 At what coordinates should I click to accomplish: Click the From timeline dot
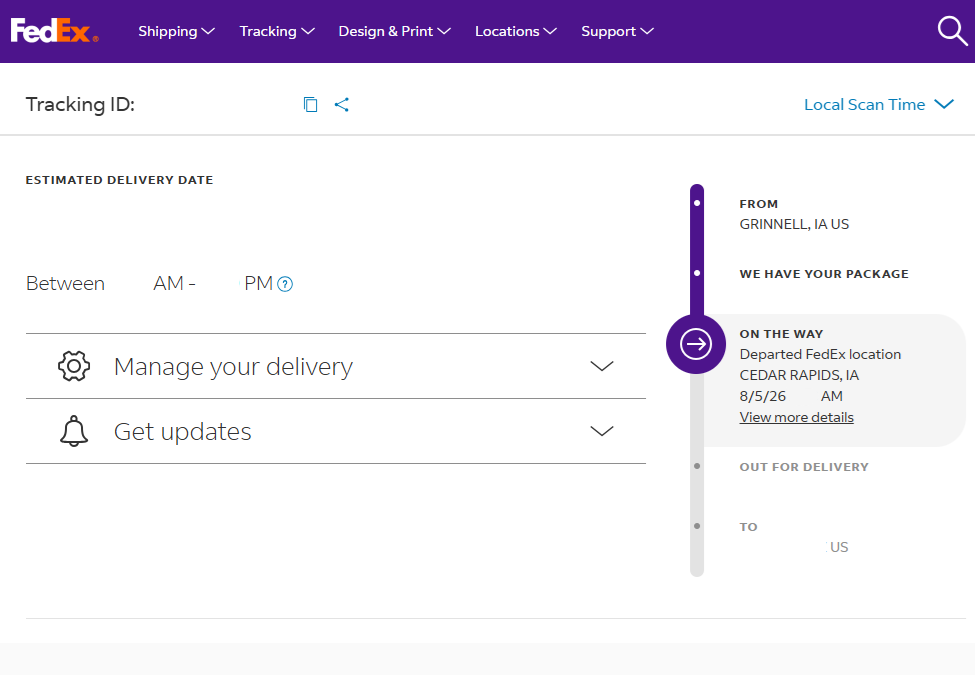[x=696, y=203]
